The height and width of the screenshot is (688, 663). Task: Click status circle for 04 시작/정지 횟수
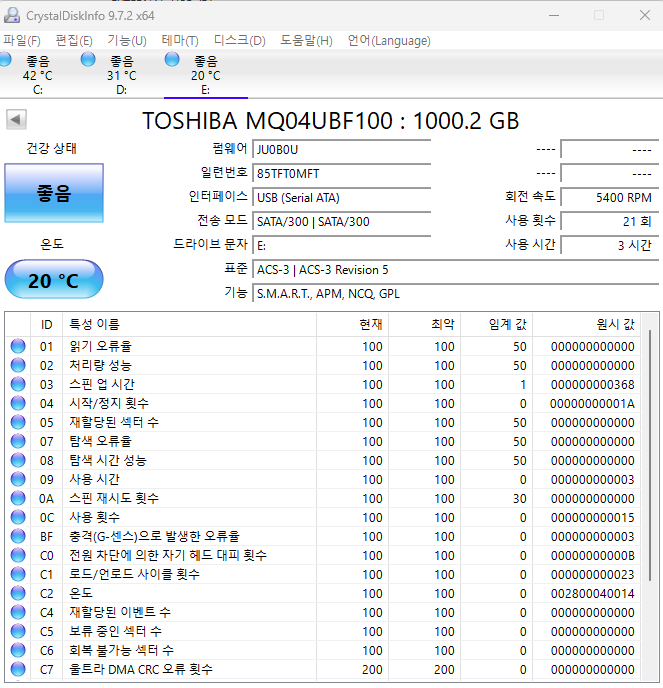point(18,403)
